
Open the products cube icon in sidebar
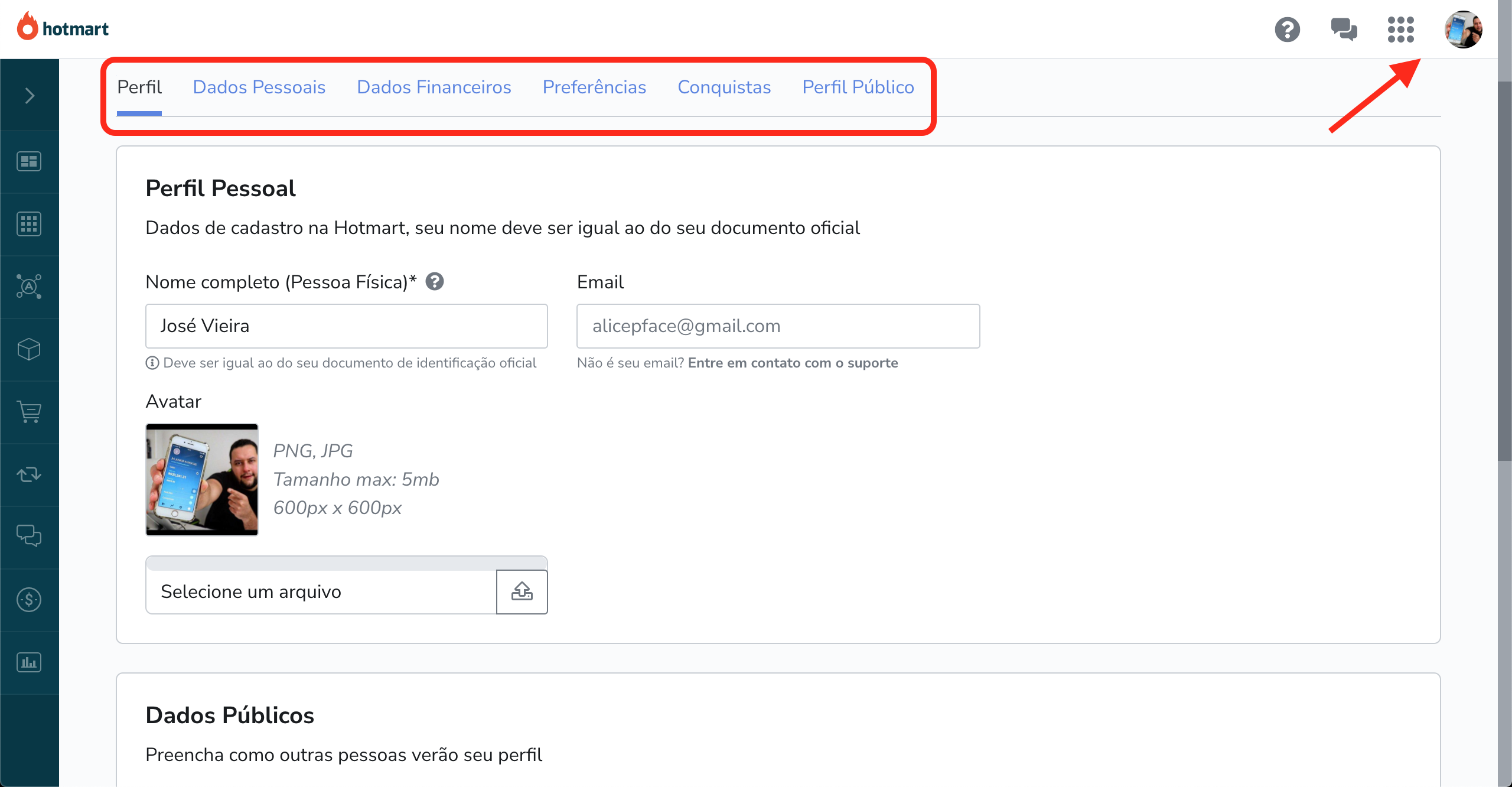29,349
